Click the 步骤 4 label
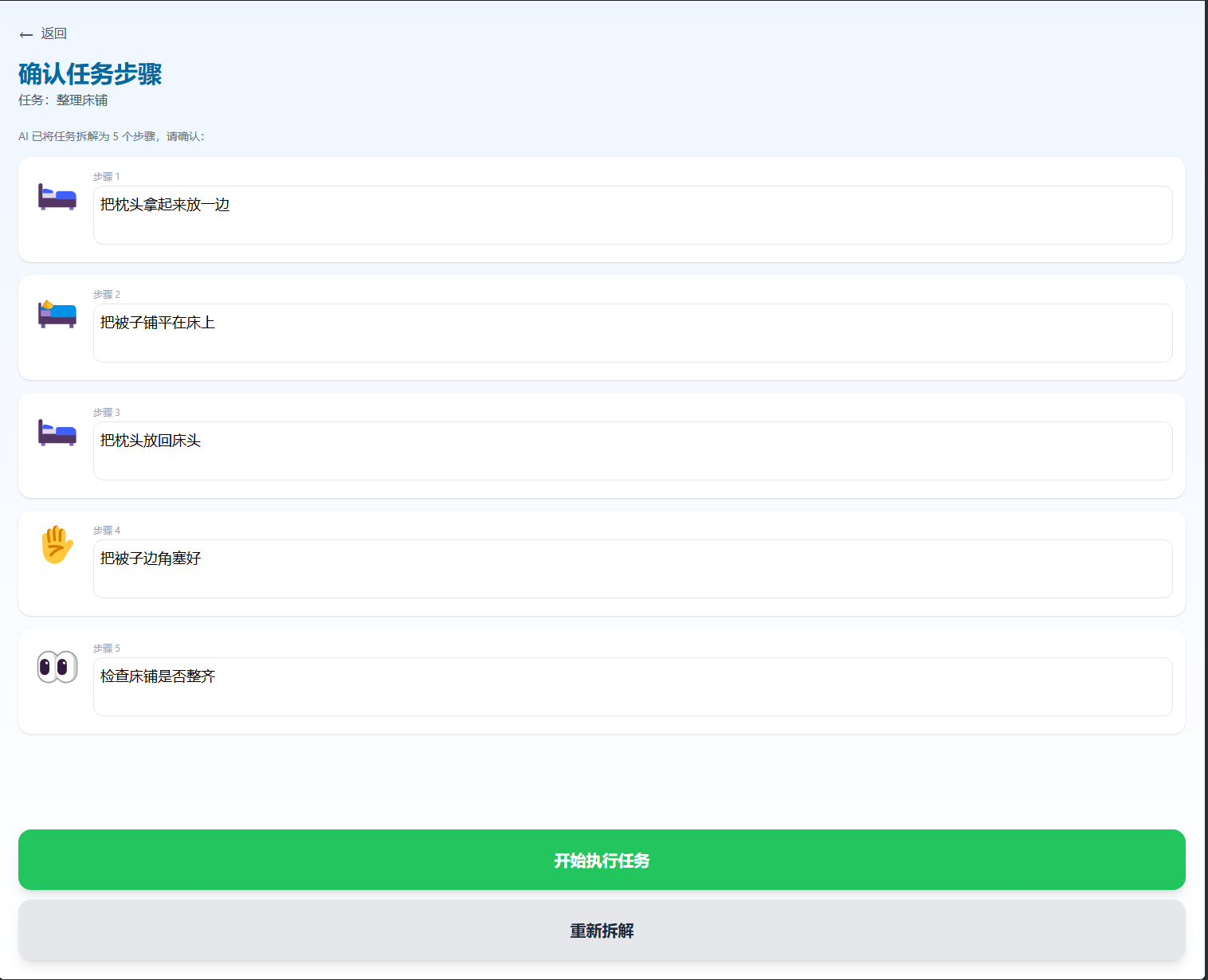This screenshot has height=980, width=1208. [106, 531]
